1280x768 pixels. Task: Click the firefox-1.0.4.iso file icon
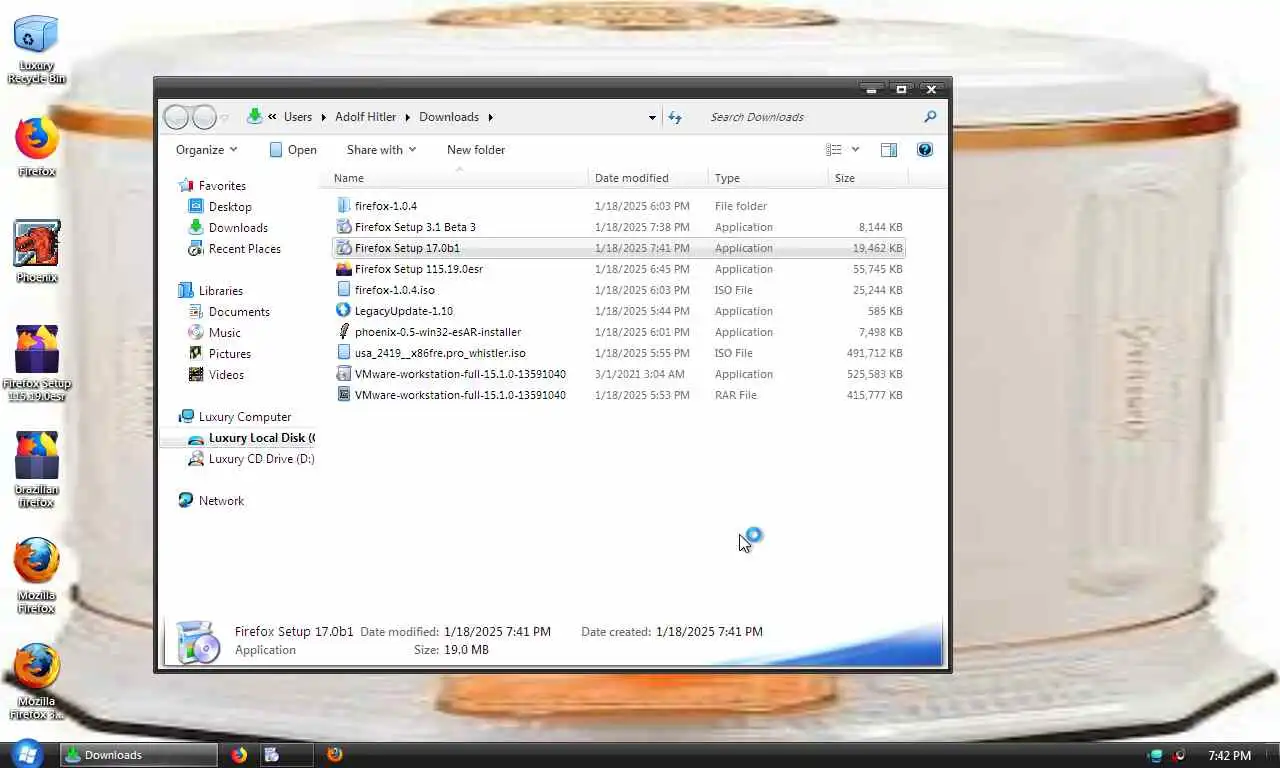[x=344, y=290]
